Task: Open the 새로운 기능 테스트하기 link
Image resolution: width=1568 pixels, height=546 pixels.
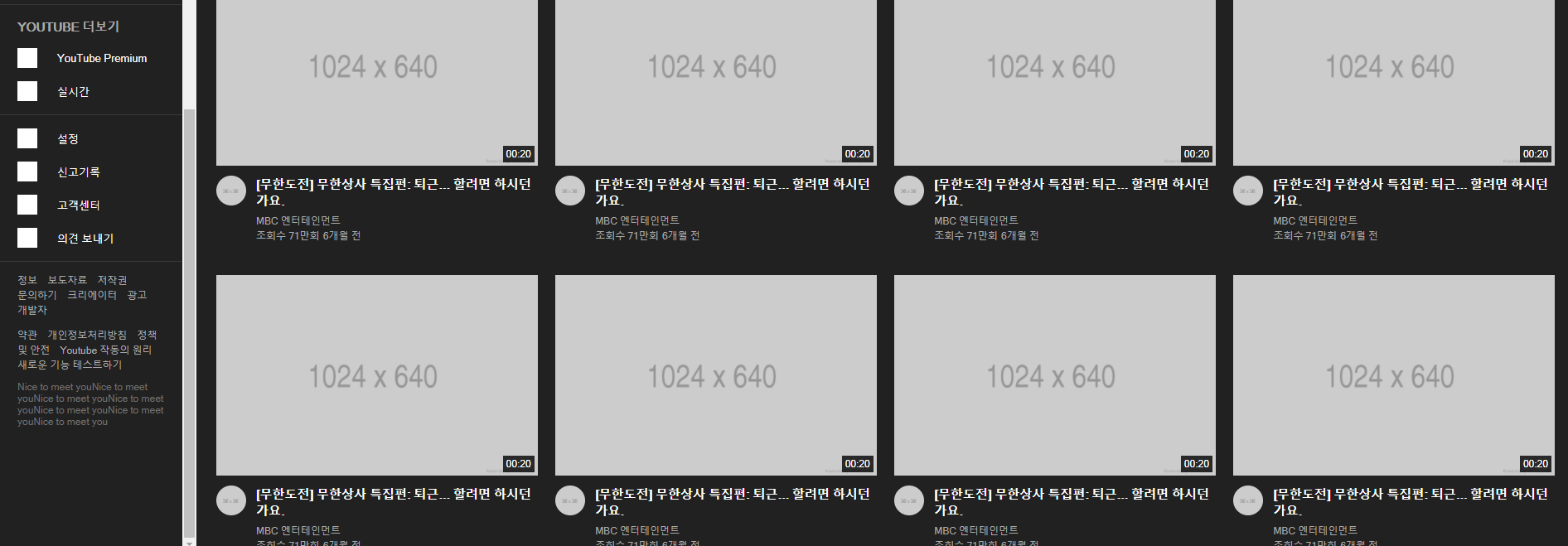Action: pos(70,365)
